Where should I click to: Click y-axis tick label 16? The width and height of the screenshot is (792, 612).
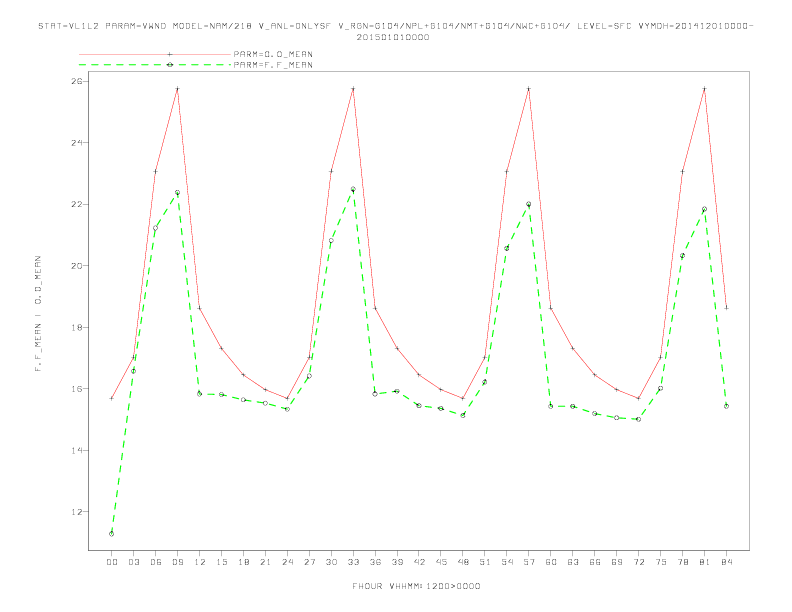tap(76, 389)
